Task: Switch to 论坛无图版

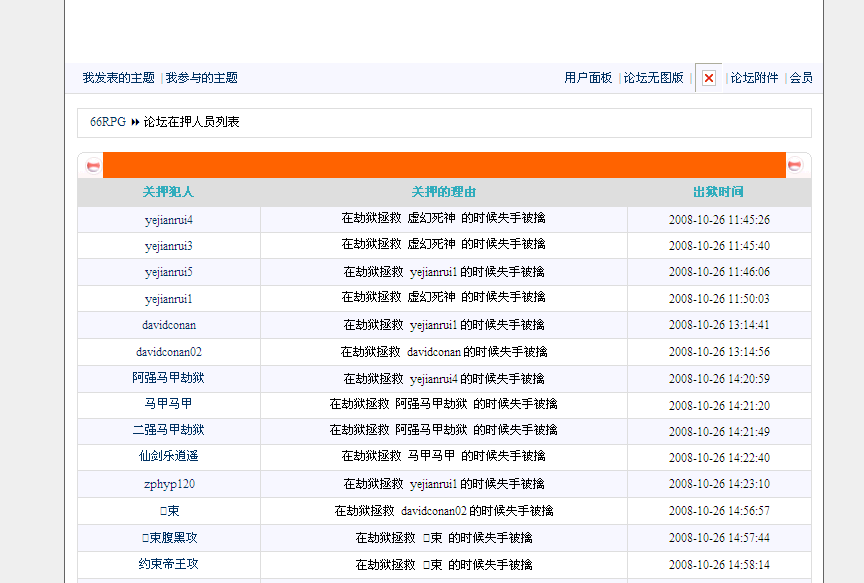Action: pyautogui.click(x=654, y=78)
